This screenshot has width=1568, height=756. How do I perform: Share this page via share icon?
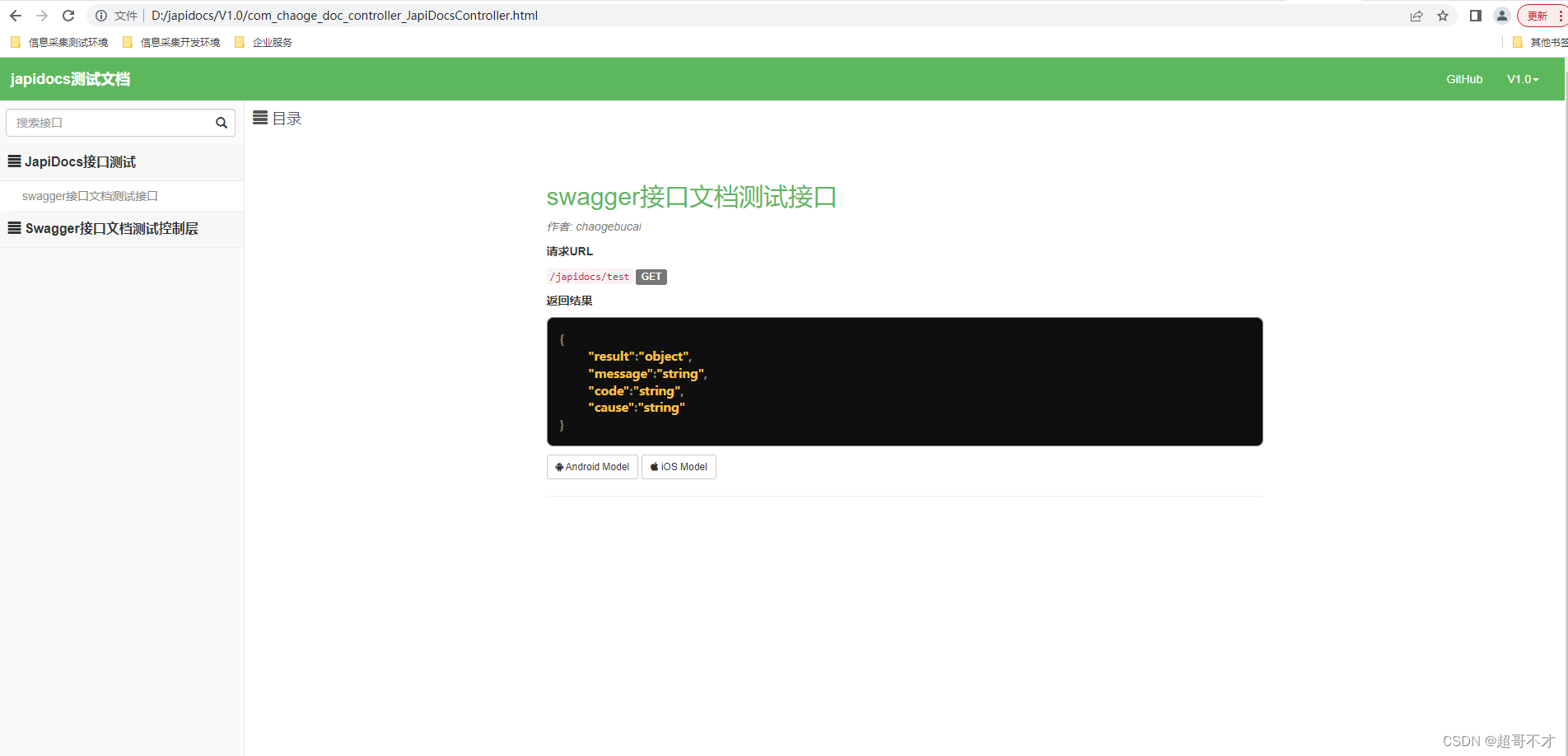tap(1416, 16)
